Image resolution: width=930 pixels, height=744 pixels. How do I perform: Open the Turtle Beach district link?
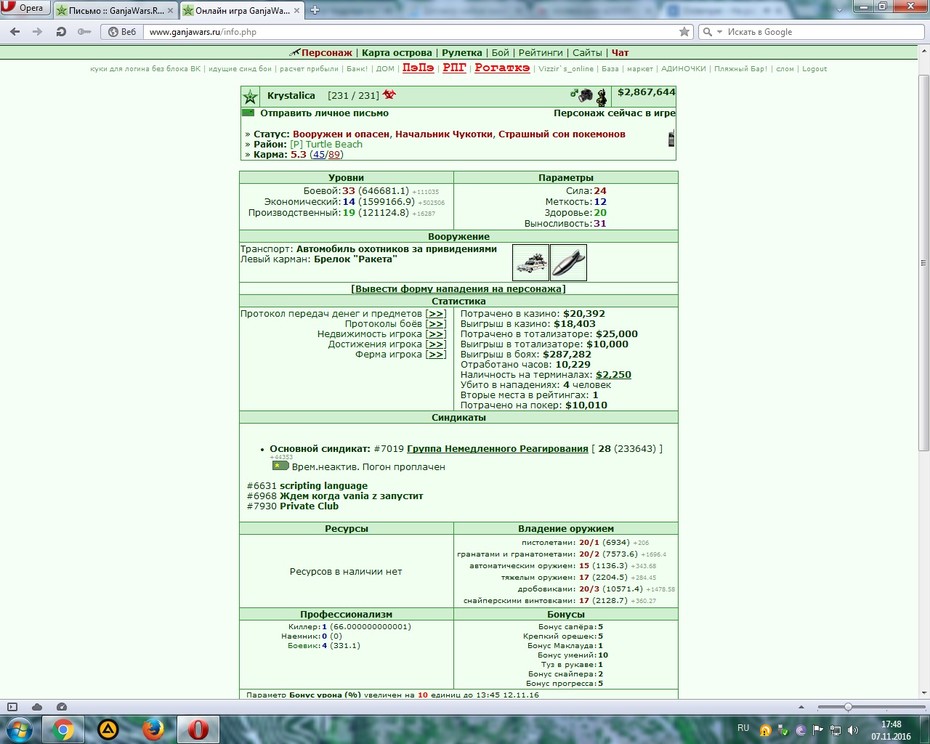point(326,144)
